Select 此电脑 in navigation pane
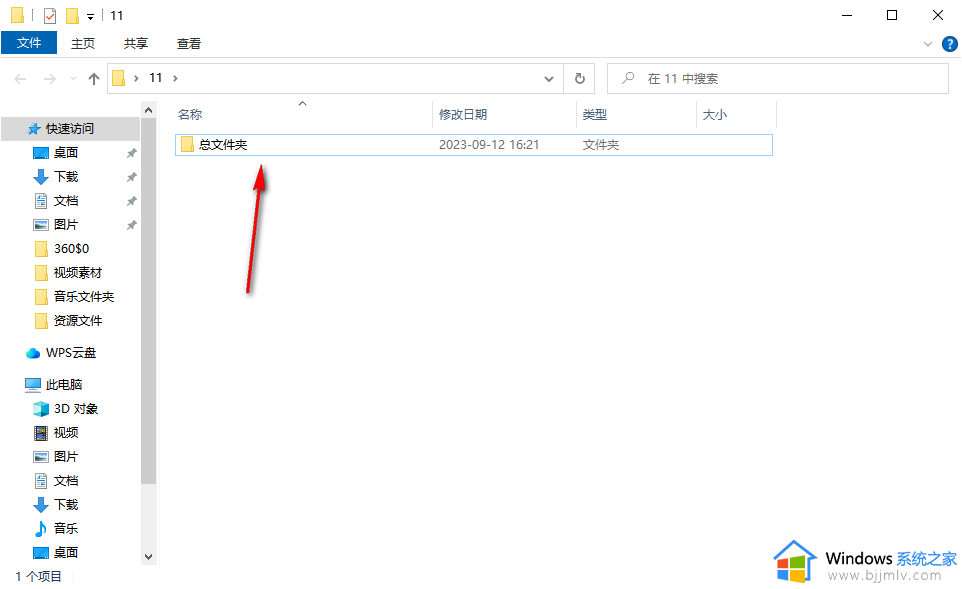 (64, 385)
